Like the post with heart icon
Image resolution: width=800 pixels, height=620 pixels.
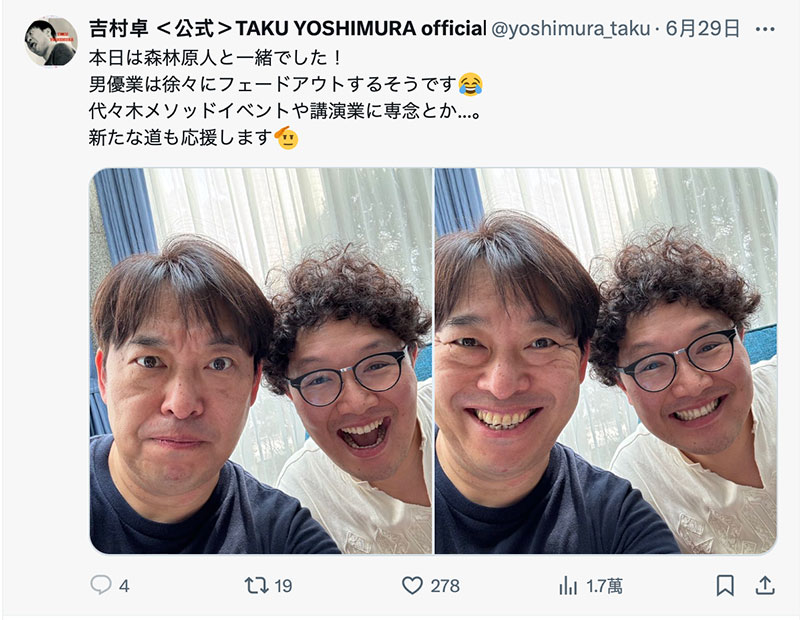pos(412,585)
